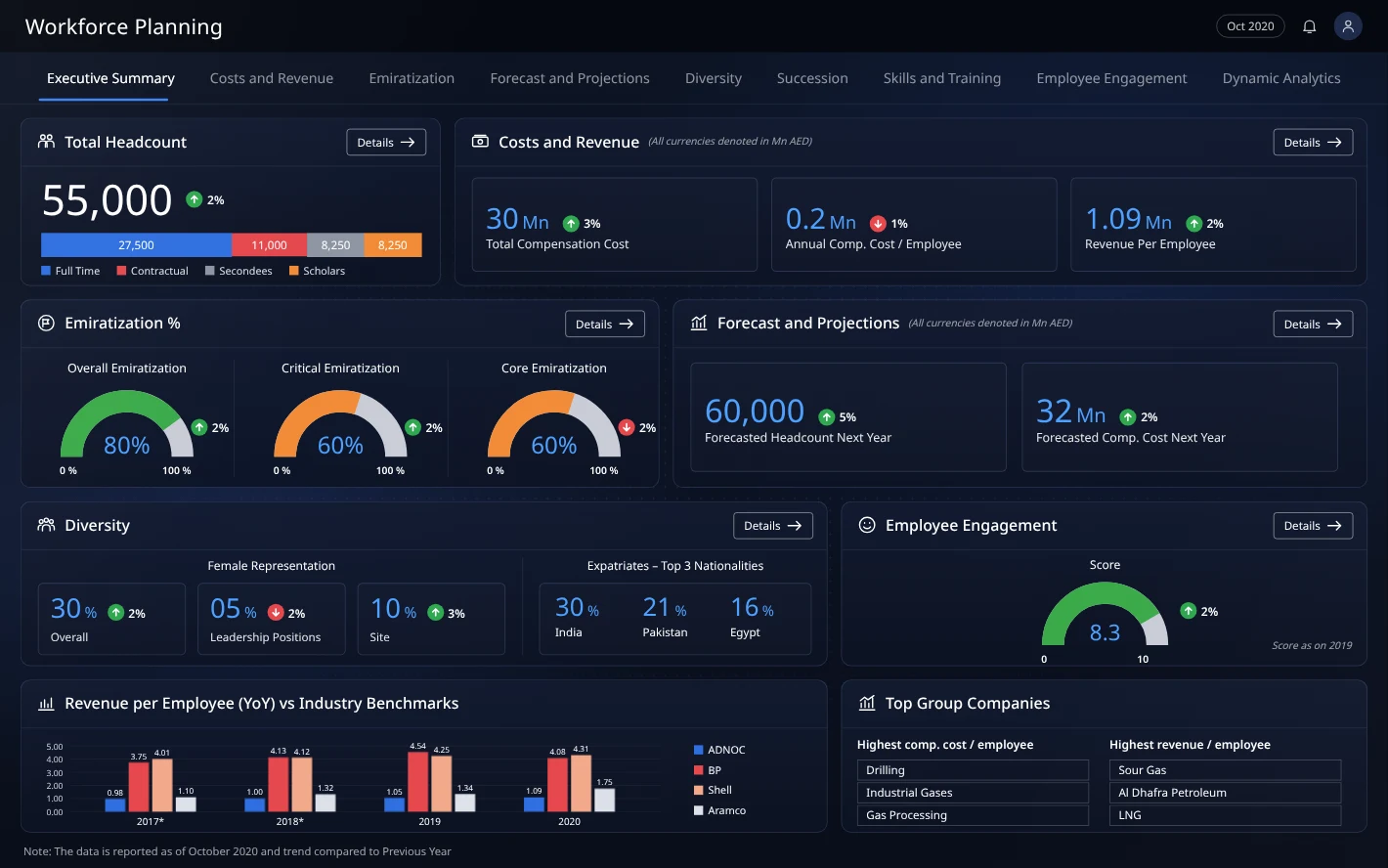Viewport: 1388px width, 868px height.
Task: Click the Scholars legend swatch
Action: [x=293, y=271]
